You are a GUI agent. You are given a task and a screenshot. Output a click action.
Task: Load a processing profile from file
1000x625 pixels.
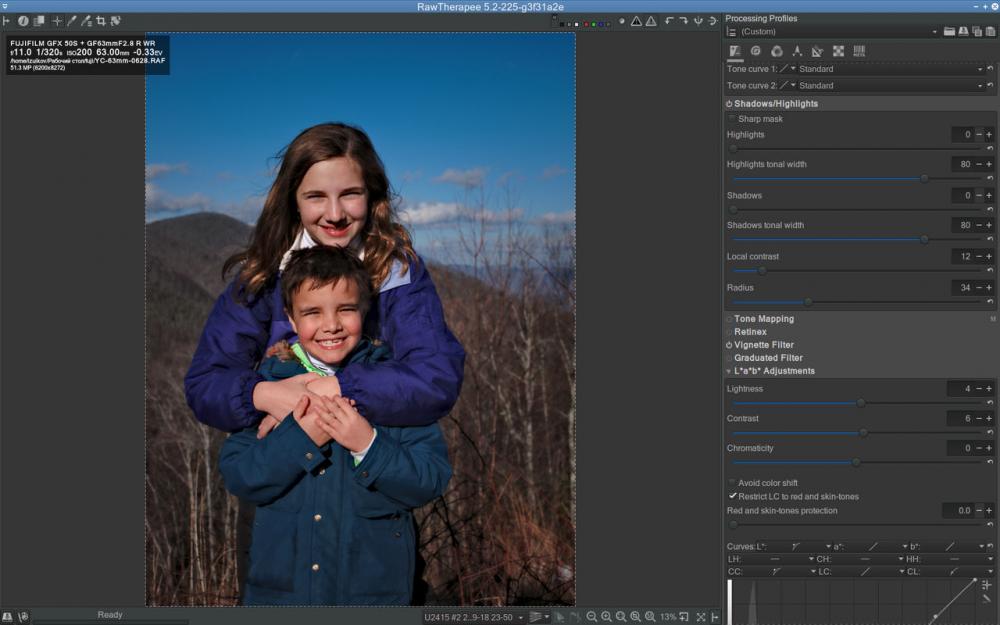pos(949,31)
